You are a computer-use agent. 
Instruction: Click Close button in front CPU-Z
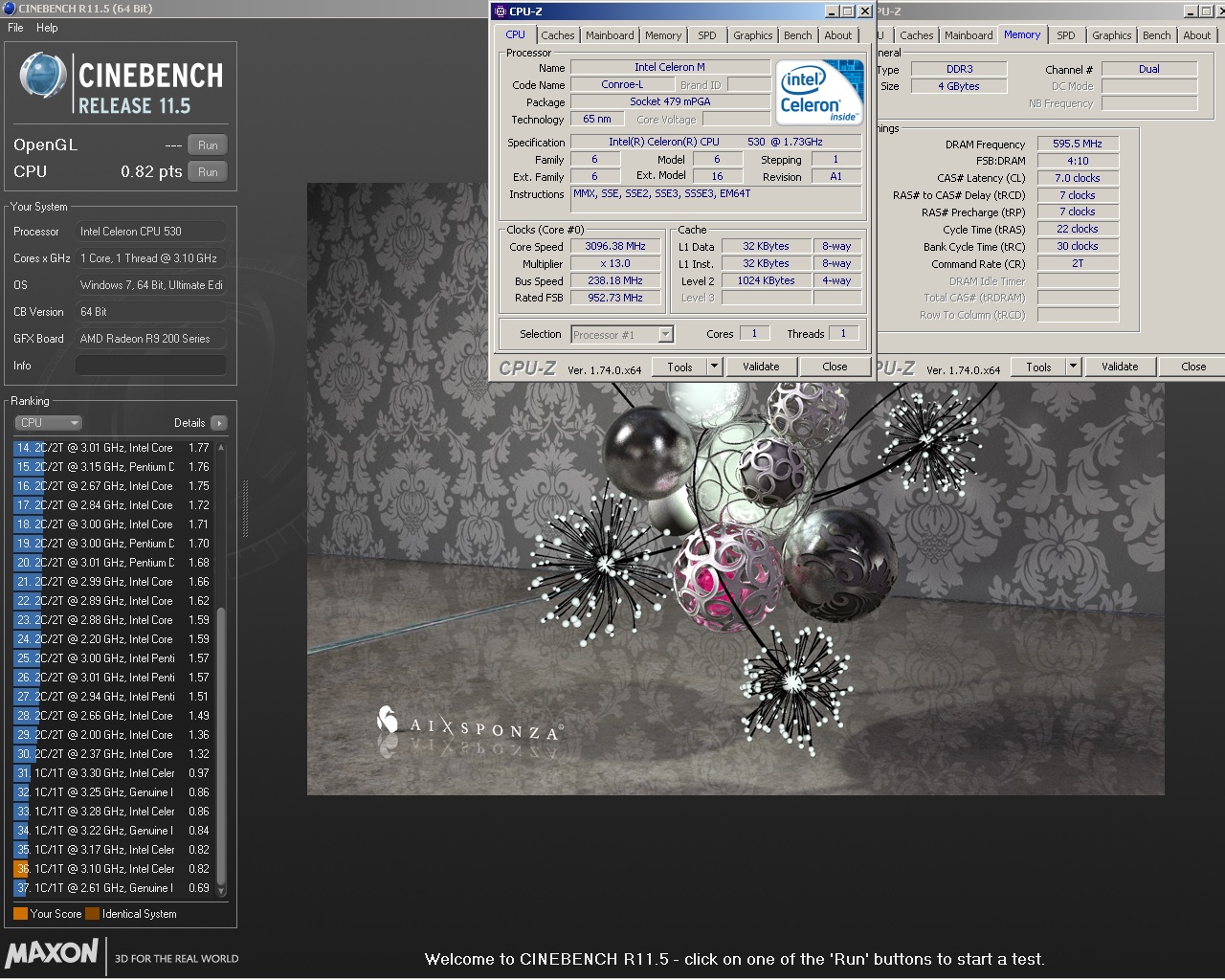point(835,367)
